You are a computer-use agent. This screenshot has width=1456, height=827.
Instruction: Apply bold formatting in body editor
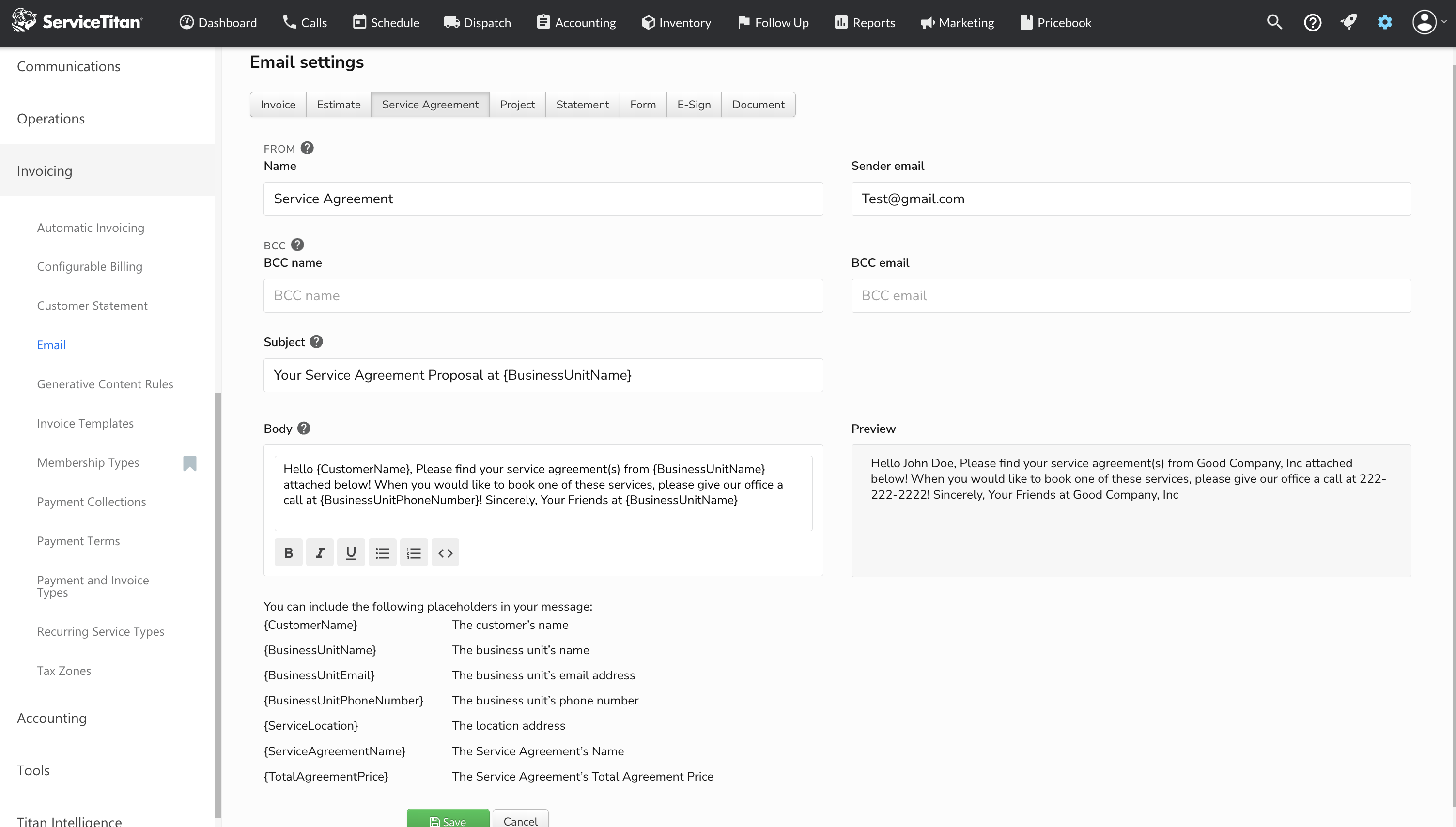289,552
